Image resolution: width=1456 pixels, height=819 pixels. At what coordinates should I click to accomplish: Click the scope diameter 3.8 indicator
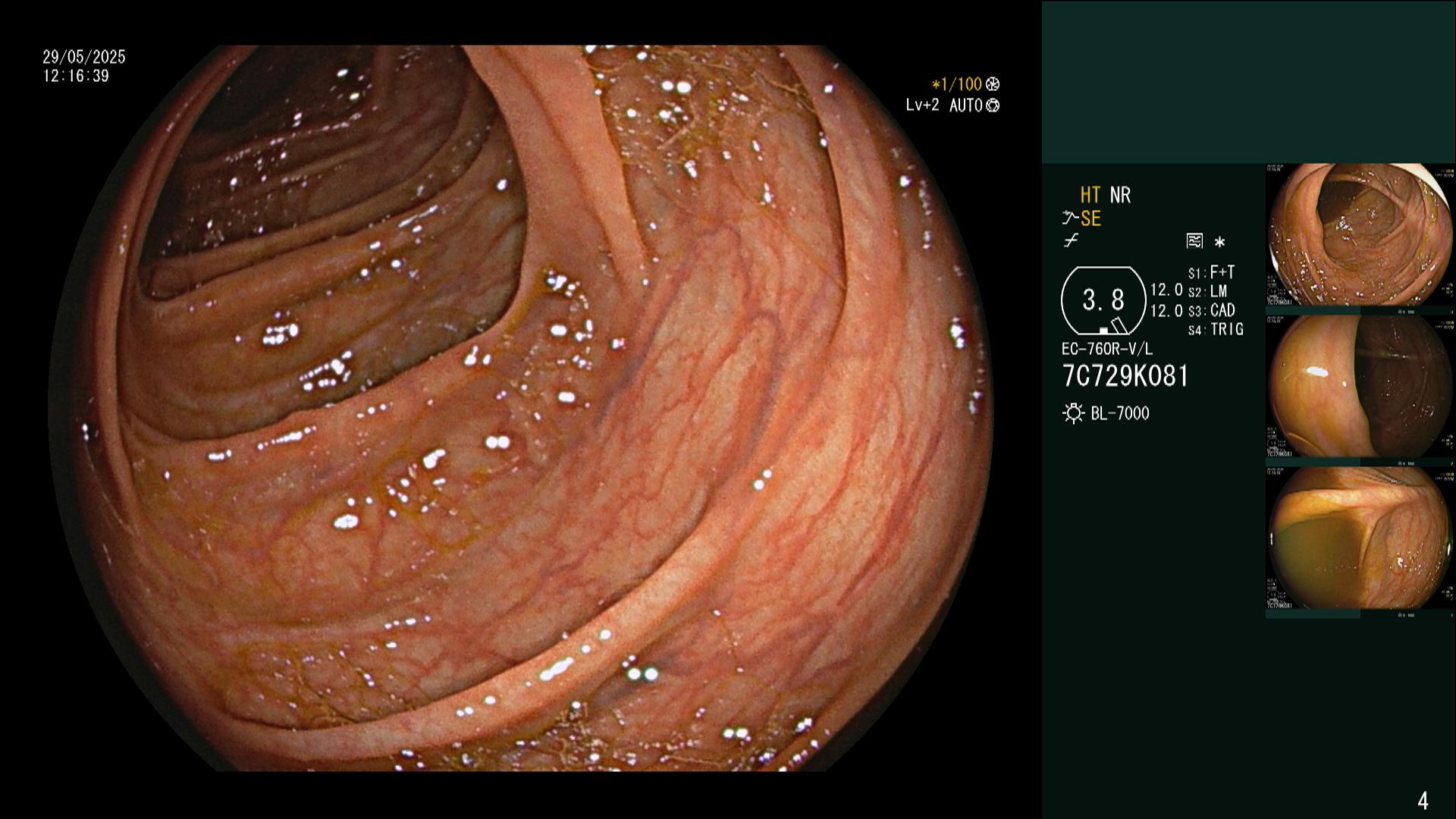pyautogui.click(x=1103, y=300)
